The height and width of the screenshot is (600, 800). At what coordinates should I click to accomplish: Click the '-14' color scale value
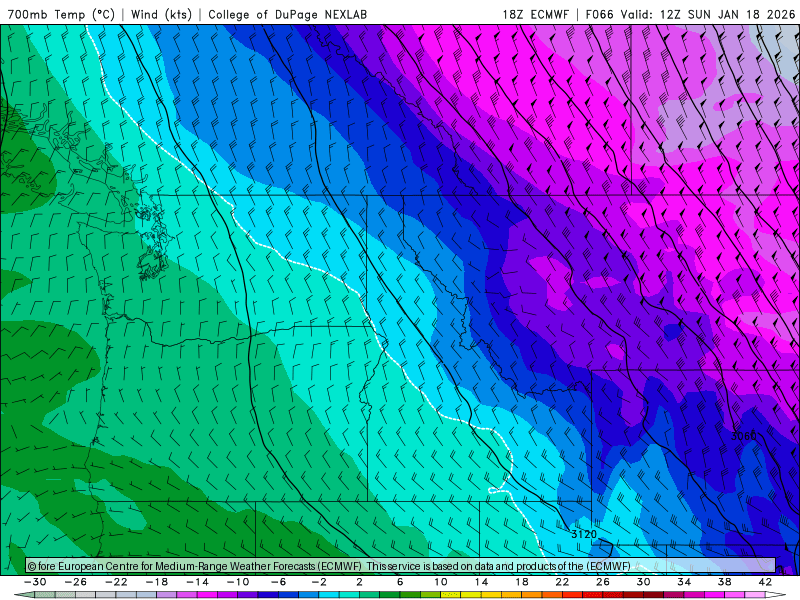pyautogui.click(x=197, y=582)
